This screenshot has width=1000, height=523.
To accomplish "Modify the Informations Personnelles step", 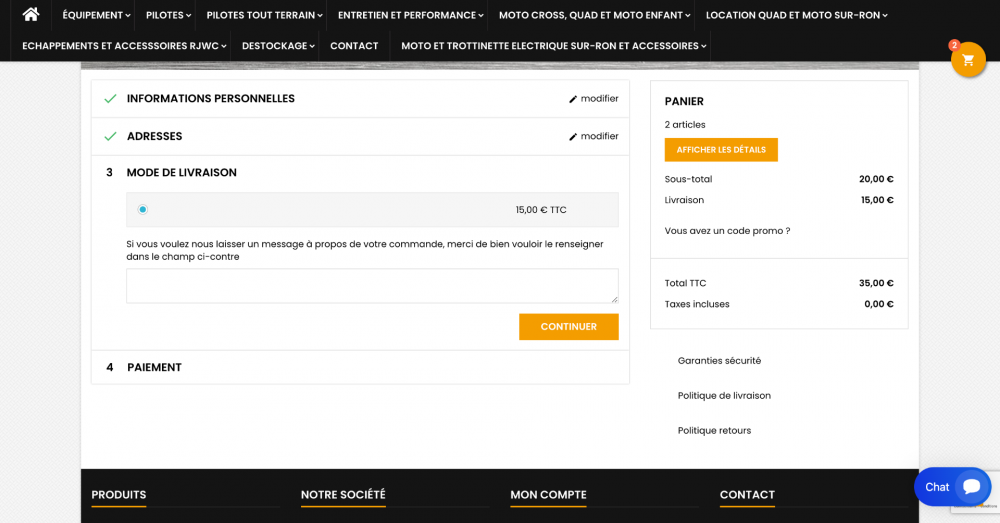I will coord(594,98).
